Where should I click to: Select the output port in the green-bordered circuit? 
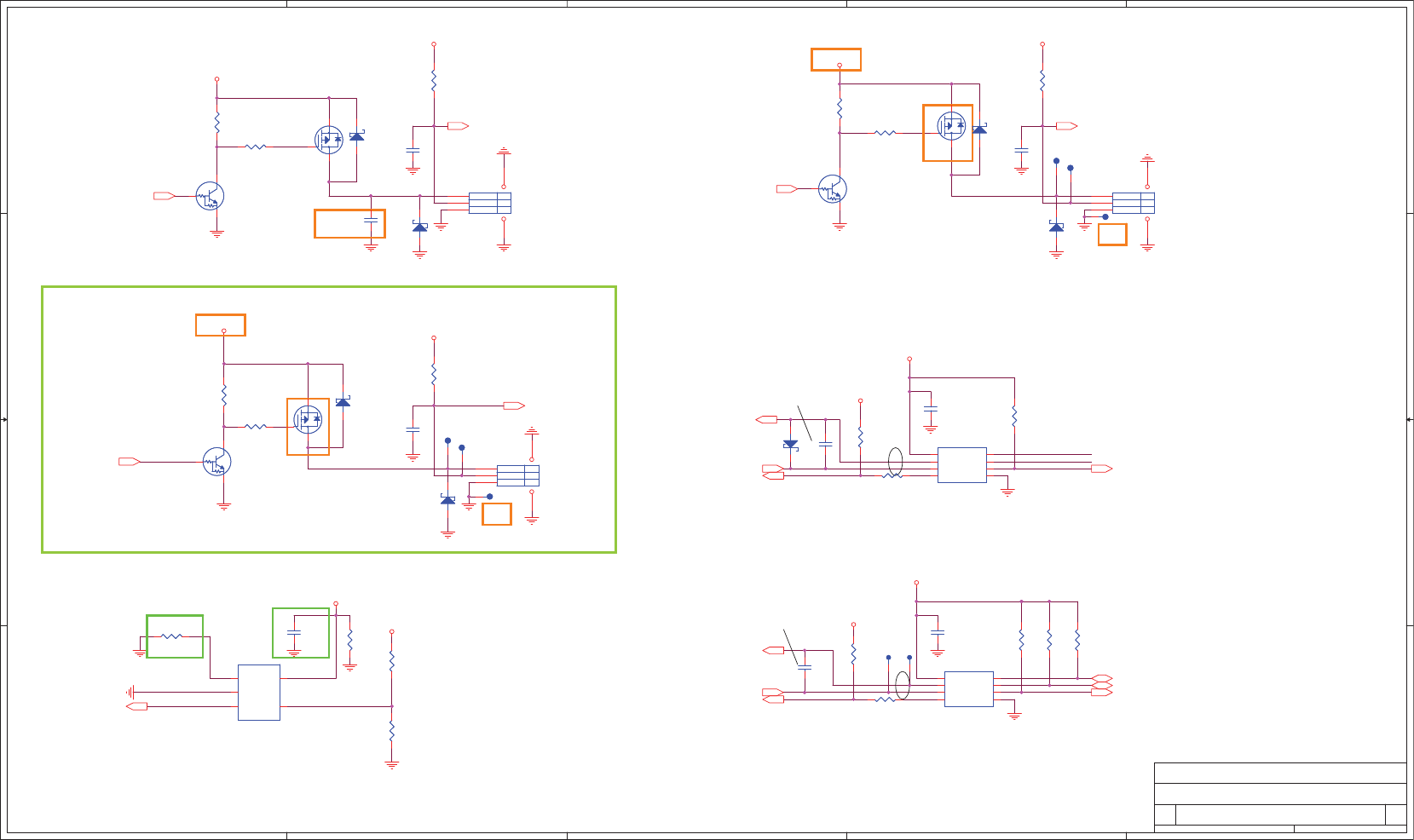point(514,406)
